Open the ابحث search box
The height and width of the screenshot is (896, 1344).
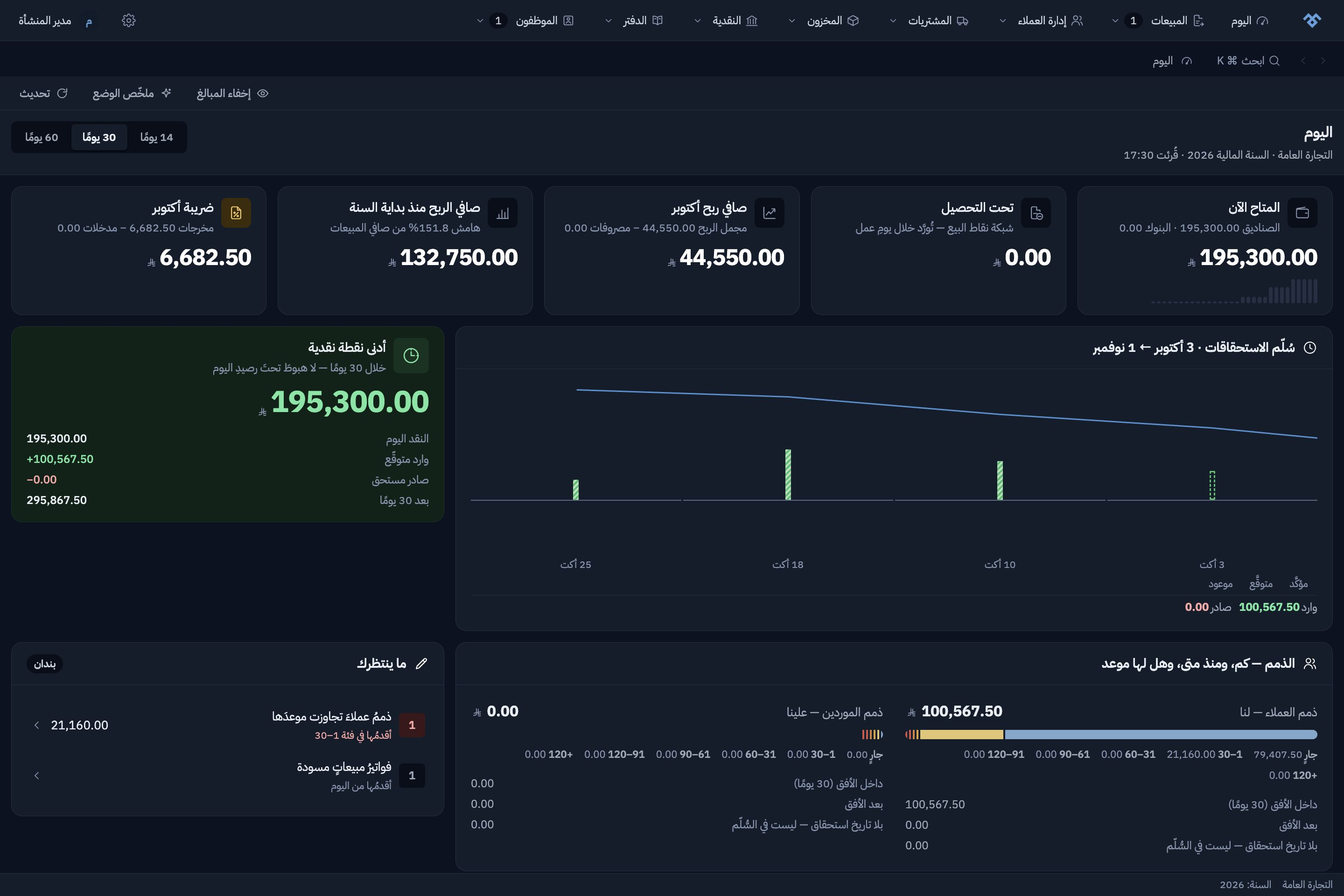click(x=1248, y=61)
